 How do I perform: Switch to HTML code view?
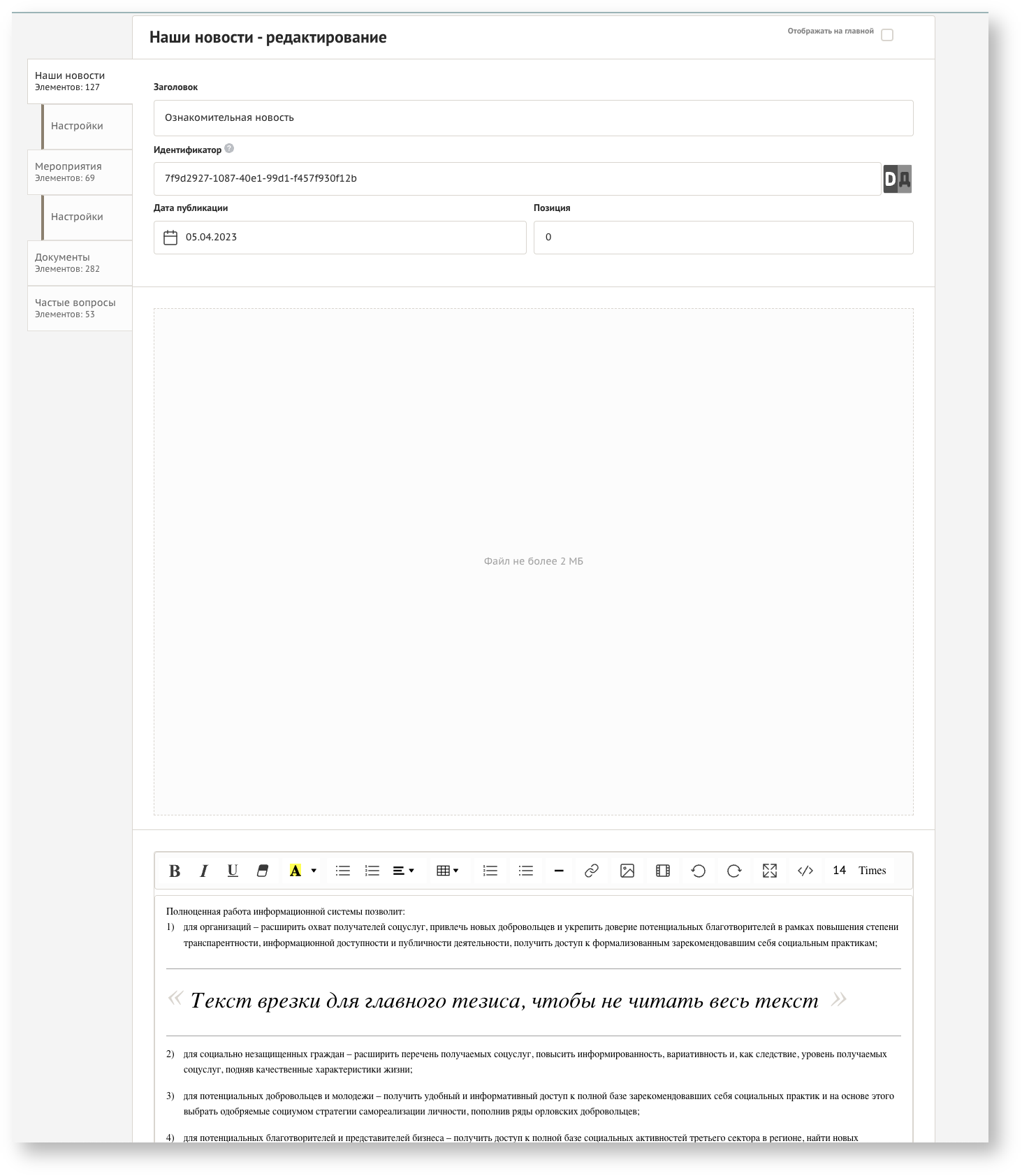(805, 871)
